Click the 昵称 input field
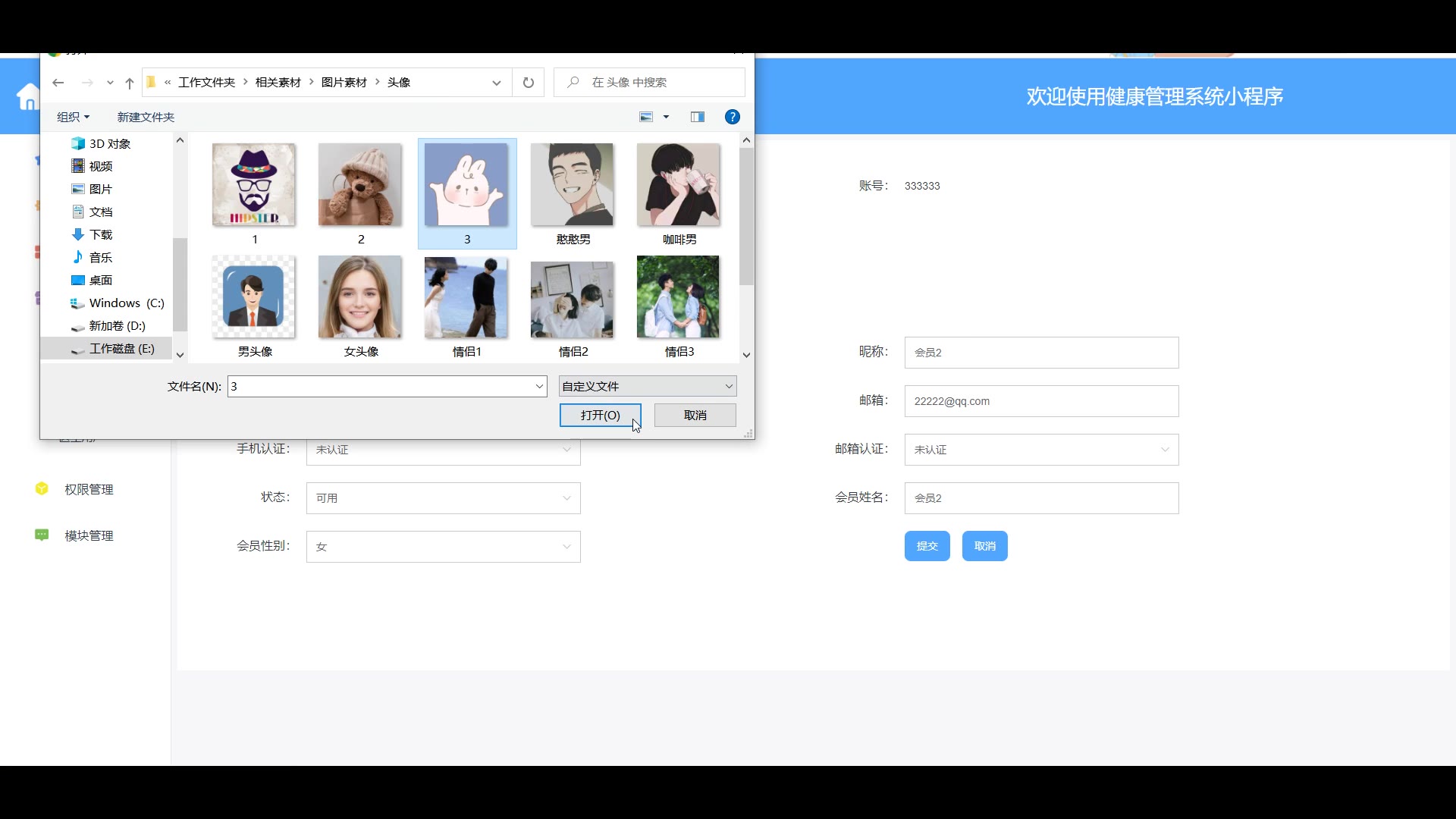The height and width of the screenshot is (819, 1456). coord(1041,353)
